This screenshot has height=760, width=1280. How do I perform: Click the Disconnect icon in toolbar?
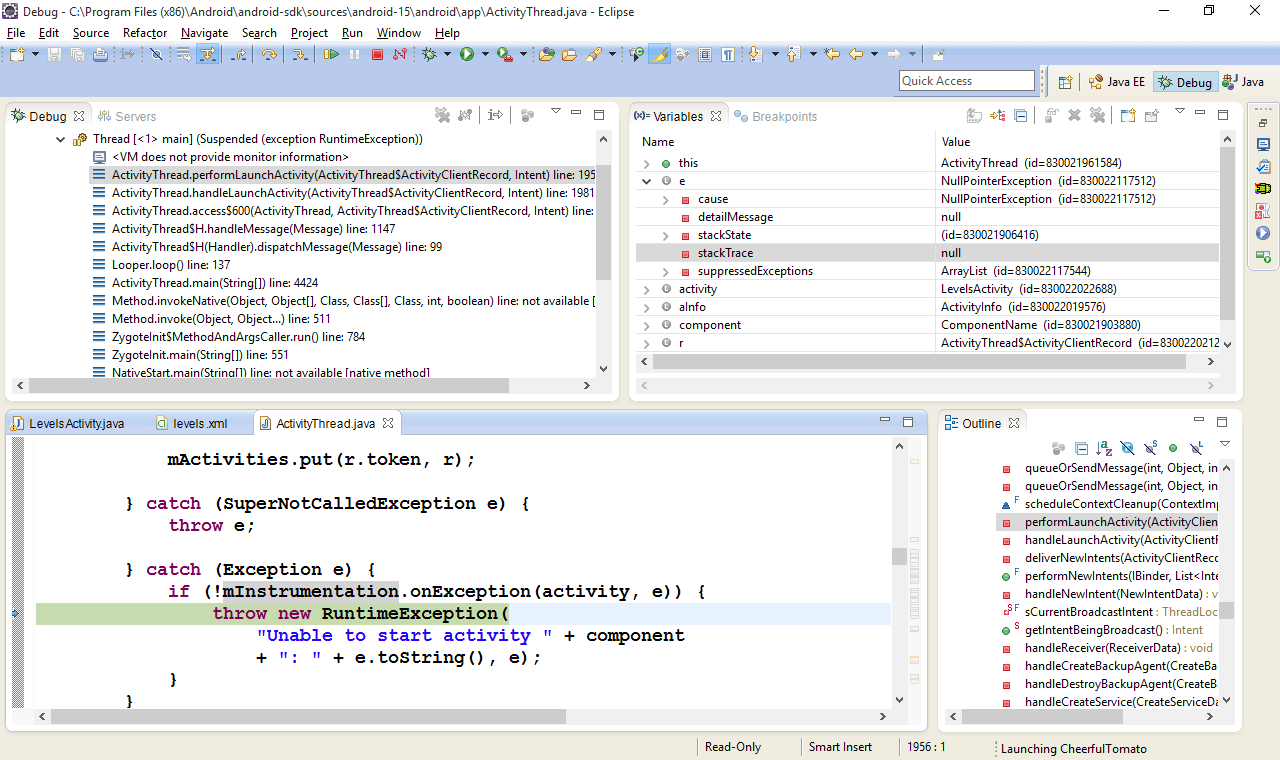(400, 54)
